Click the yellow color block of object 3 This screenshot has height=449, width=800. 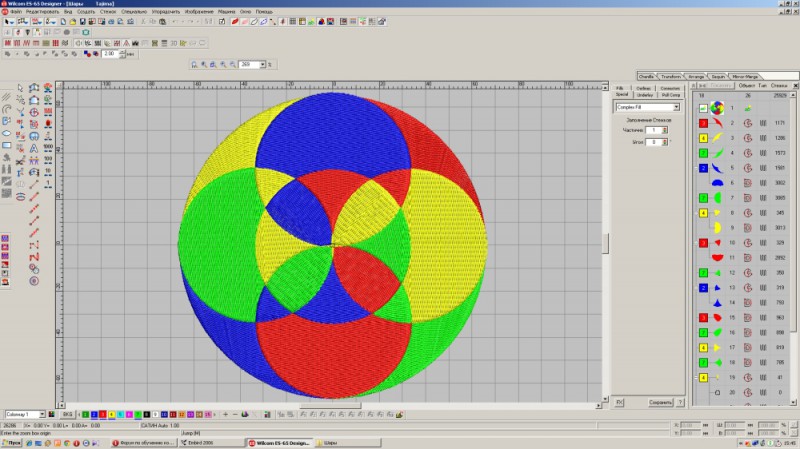click(x=703, y=138)
